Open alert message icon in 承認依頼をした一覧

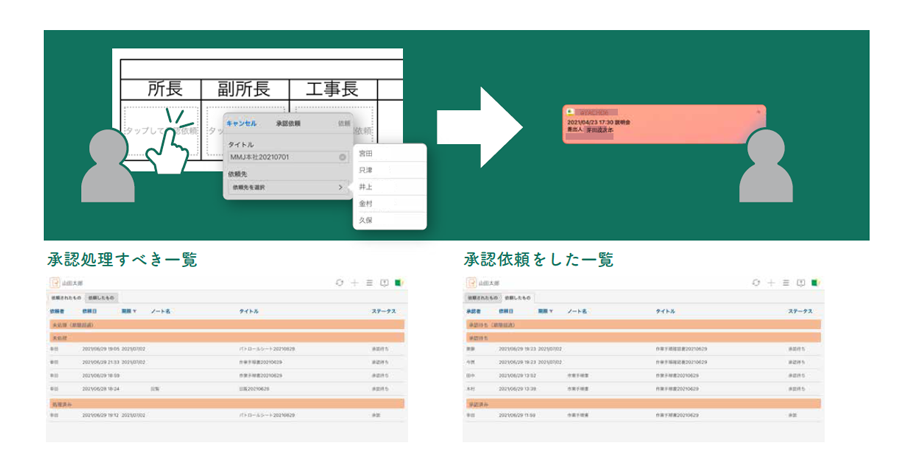pyautogui.click(x=801, y=283)
